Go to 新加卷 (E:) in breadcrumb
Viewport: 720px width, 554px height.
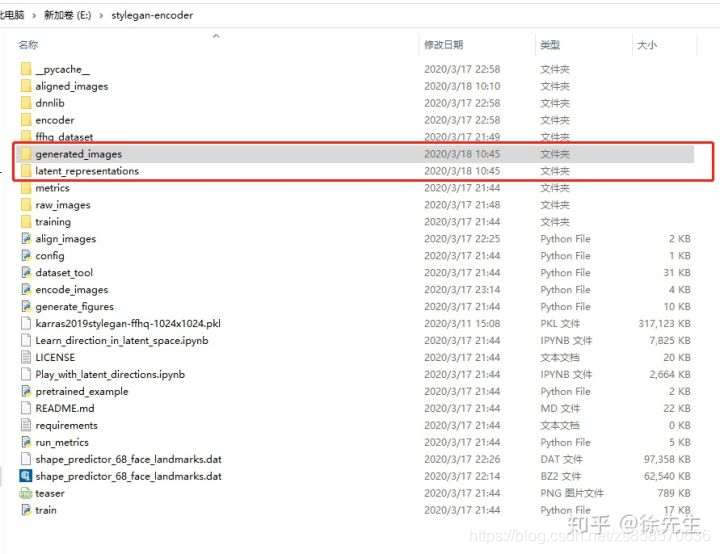point(68,15)
